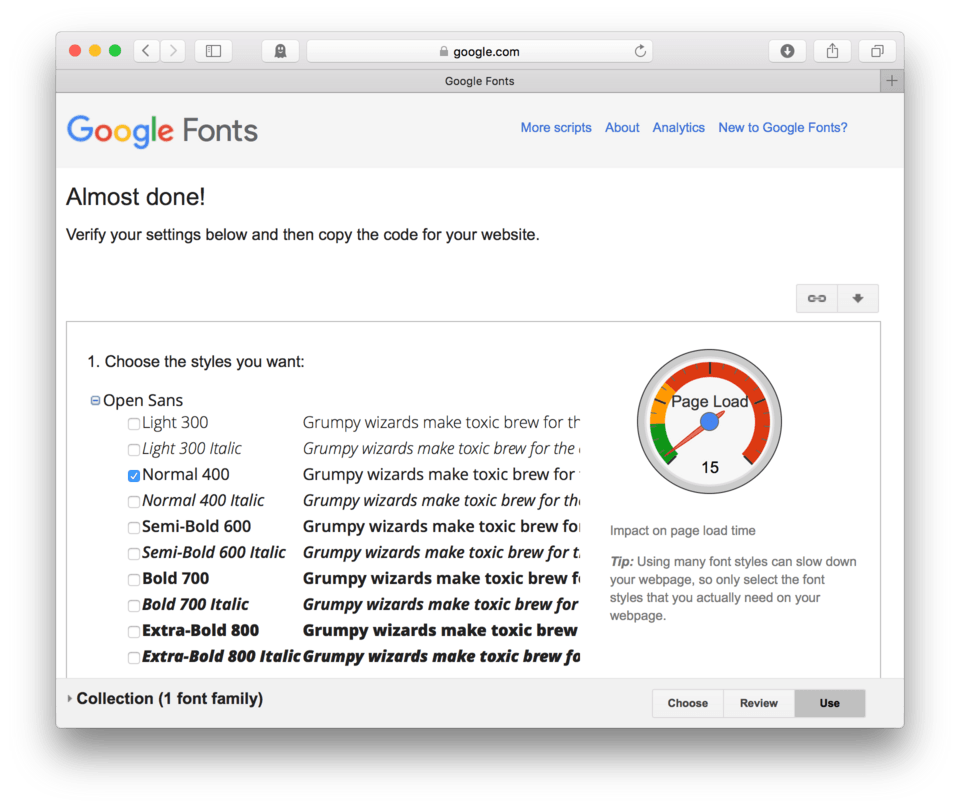Click the Google Fonts logo
Viewport: 960px width, 808px height.
coord(162,130)
